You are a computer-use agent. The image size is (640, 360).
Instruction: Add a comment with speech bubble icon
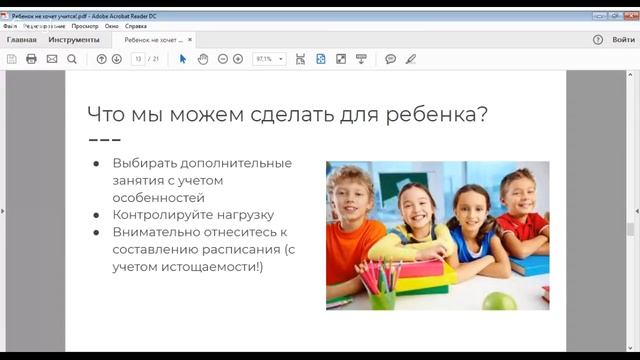[x=391, y=59]
